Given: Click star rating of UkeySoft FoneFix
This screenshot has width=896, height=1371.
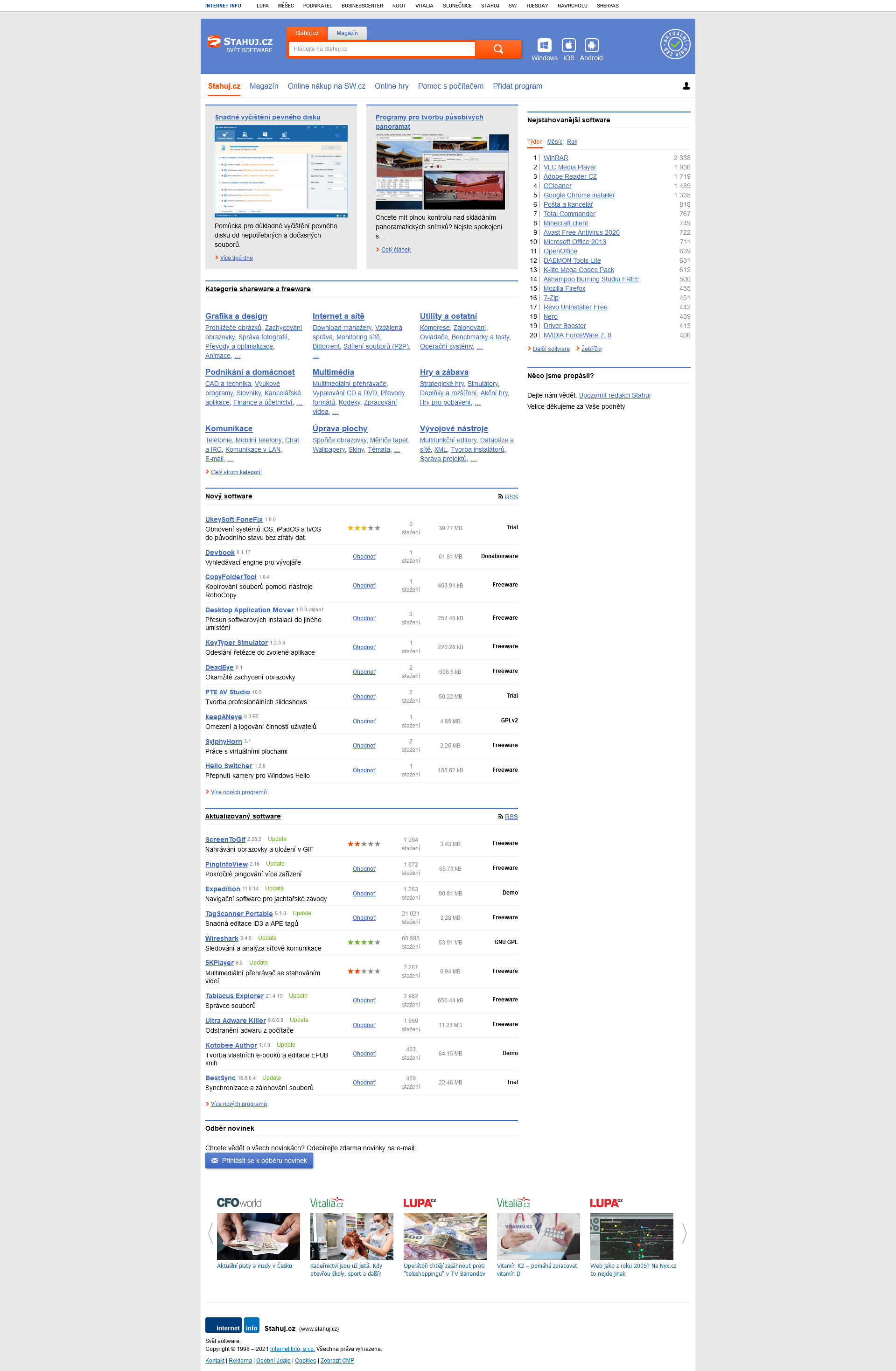Looking at the screenshot, I should pyautogui.click(x=364, y=528).
